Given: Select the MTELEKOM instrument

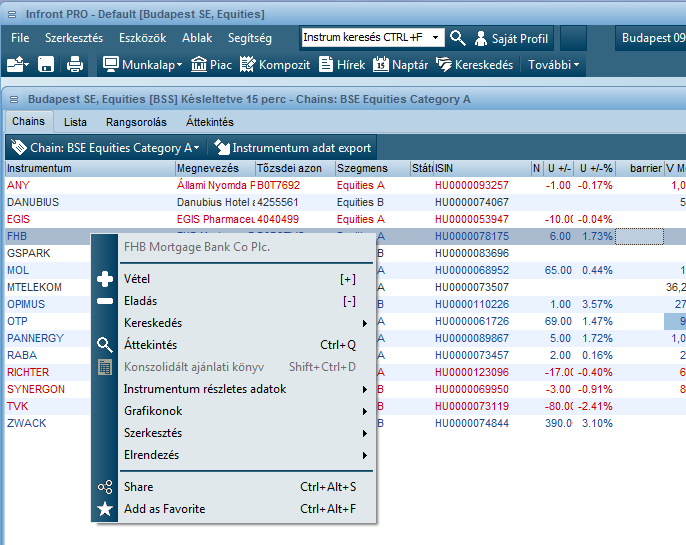Looking at the screenshot, I should click(34, 287).
